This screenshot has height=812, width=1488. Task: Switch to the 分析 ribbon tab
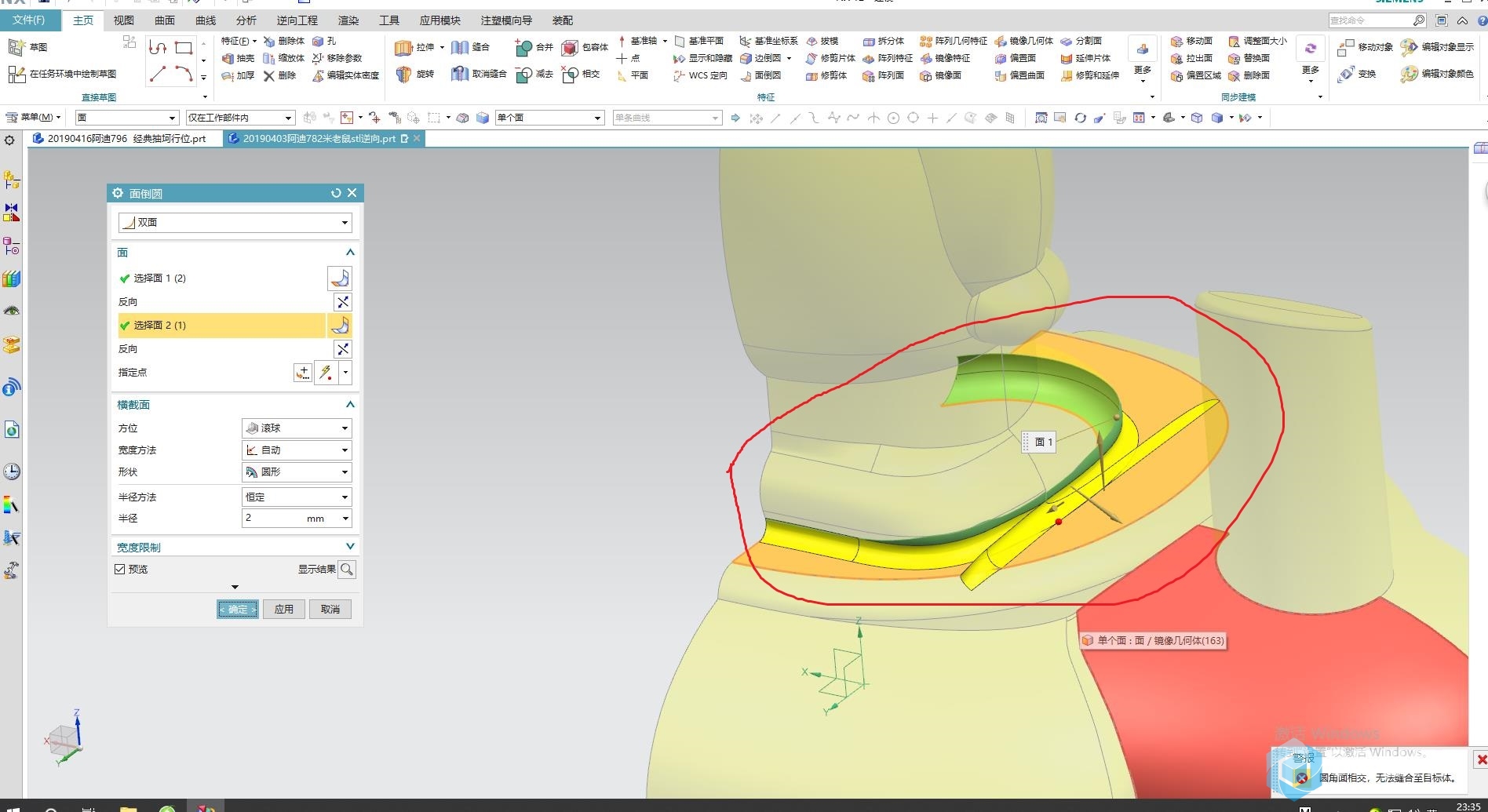(x=246, y=20)
